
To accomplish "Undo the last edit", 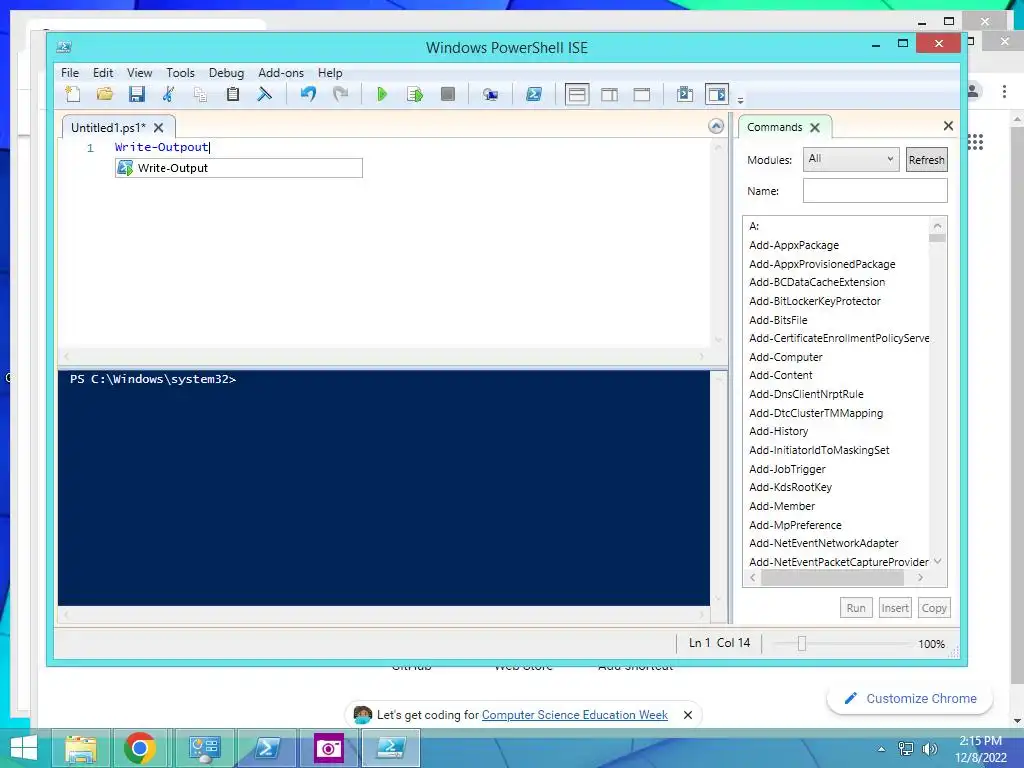I will pyautogui.click(x=308, y=94).
